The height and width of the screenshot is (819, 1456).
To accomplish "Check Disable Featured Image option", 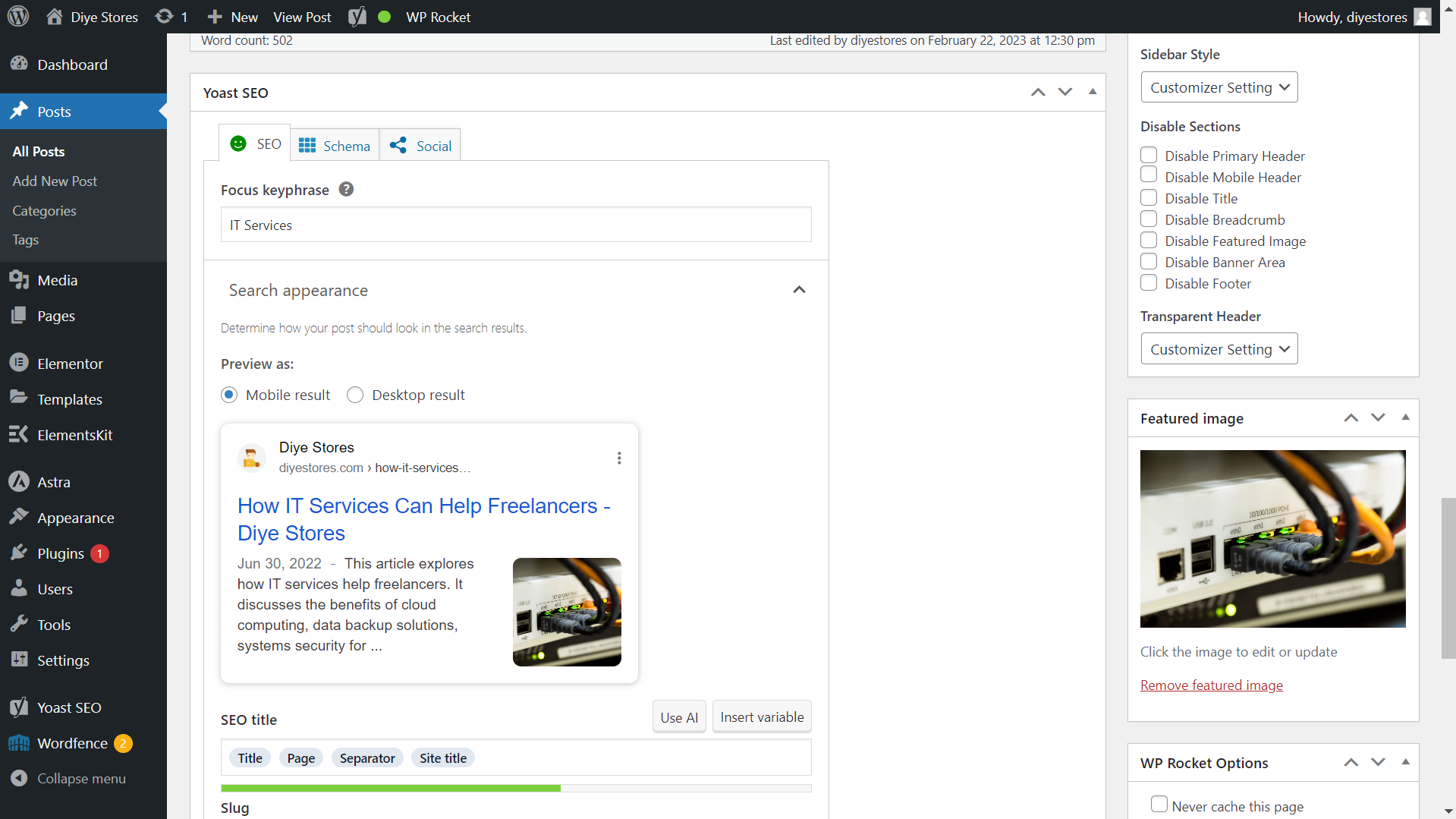I will pos(1149,240).
